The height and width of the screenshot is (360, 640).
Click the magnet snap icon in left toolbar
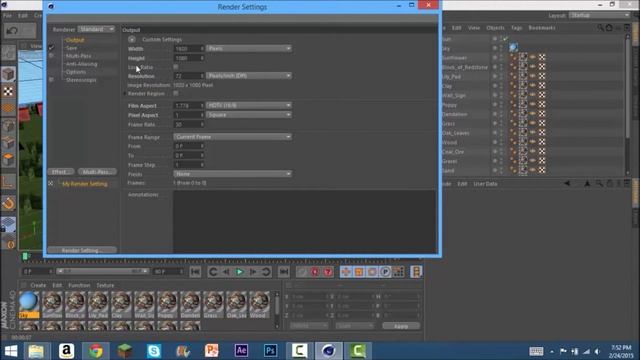(8, 203)
